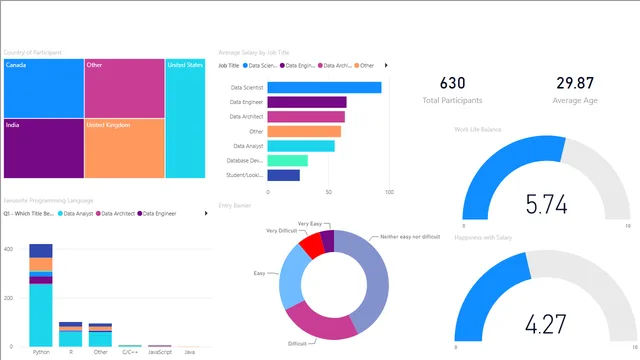
Task: Expand the Job Title legend arrow
Action: [x=386, y=65]
